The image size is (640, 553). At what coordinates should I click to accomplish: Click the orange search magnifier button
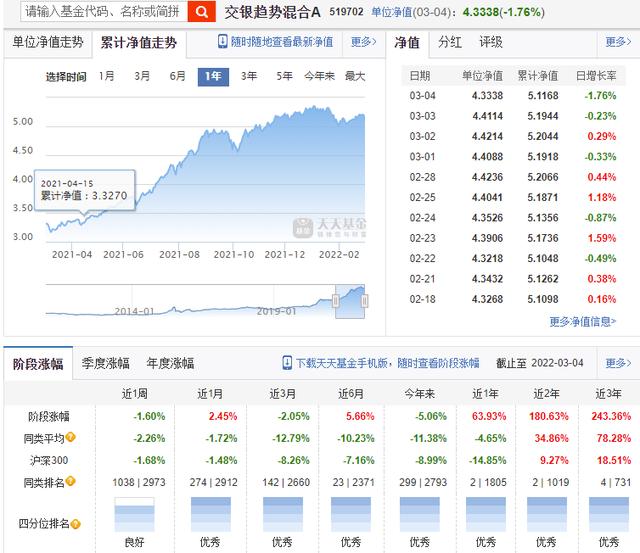pyautogui.click(x=202, y=11)
